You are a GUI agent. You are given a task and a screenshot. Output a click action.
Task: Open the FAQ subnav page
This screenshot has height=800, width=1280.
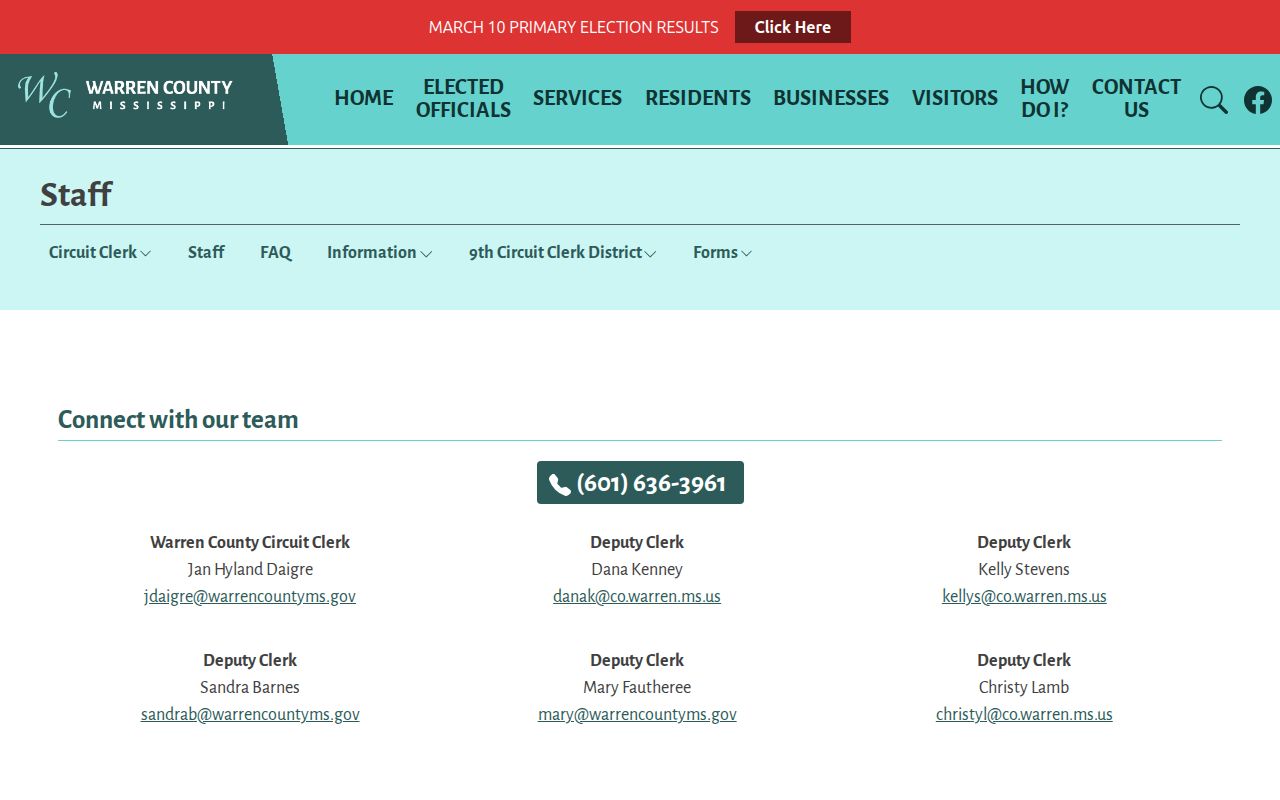[x=276, y=253]
